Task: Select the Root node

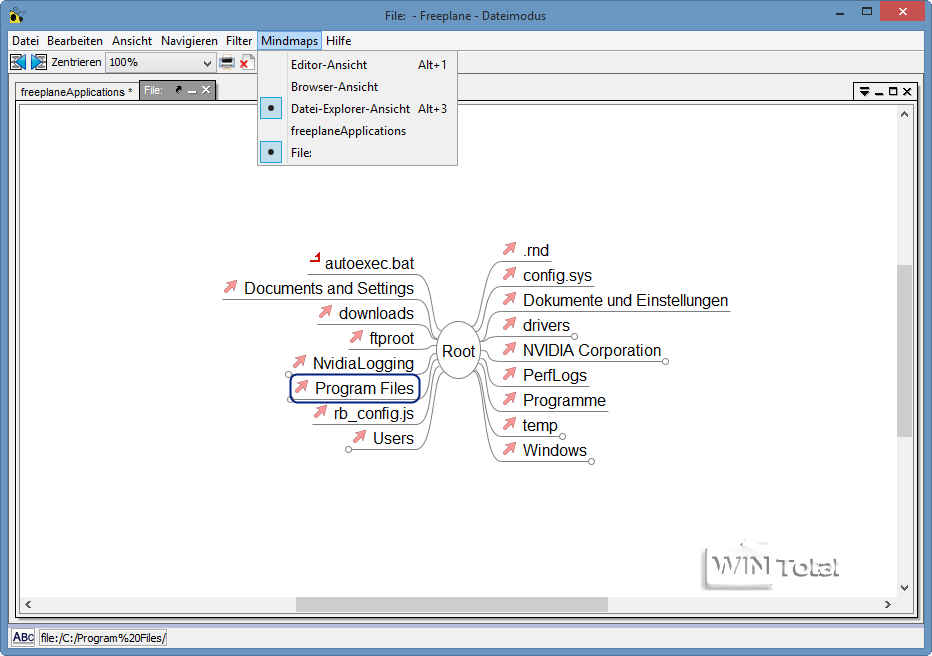Action: (x=458, y=351)
